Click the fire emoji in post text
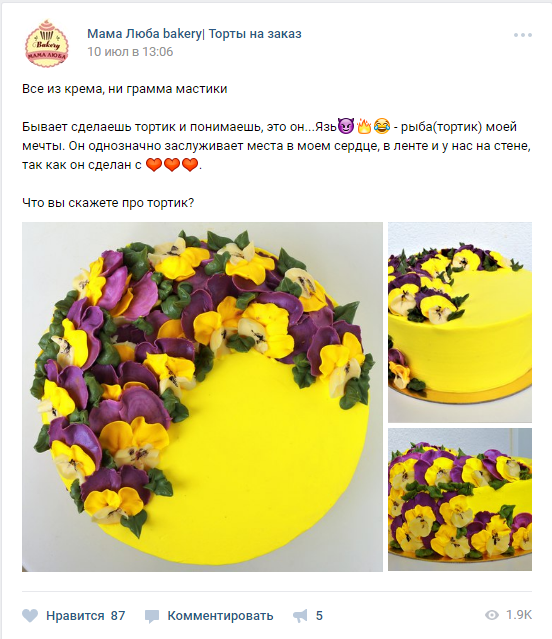This screenshot has width=552, height=639. coord(364,126)
